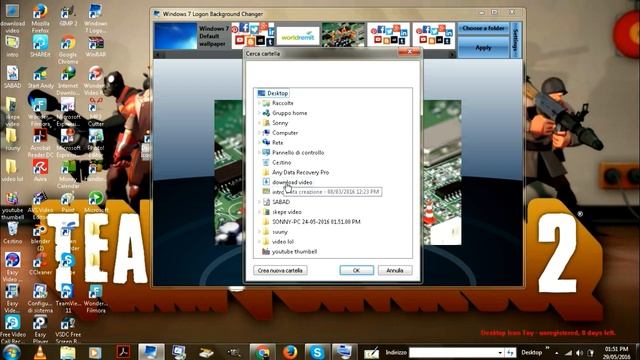The width and height of the screenshot is (640, 360).
Task: Select the worldremit wallpaper thumbnail
Action: pos(298,37)
